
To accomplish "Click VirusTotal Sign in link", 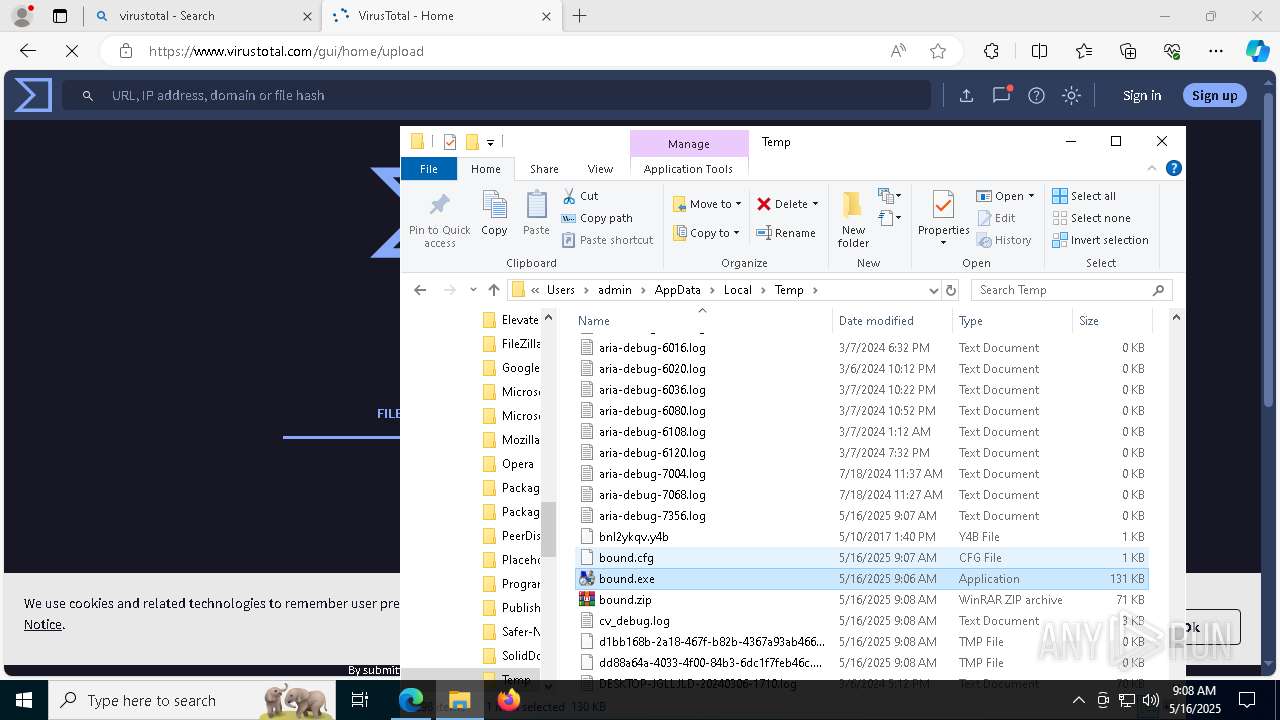I will tap(1142, 95).
